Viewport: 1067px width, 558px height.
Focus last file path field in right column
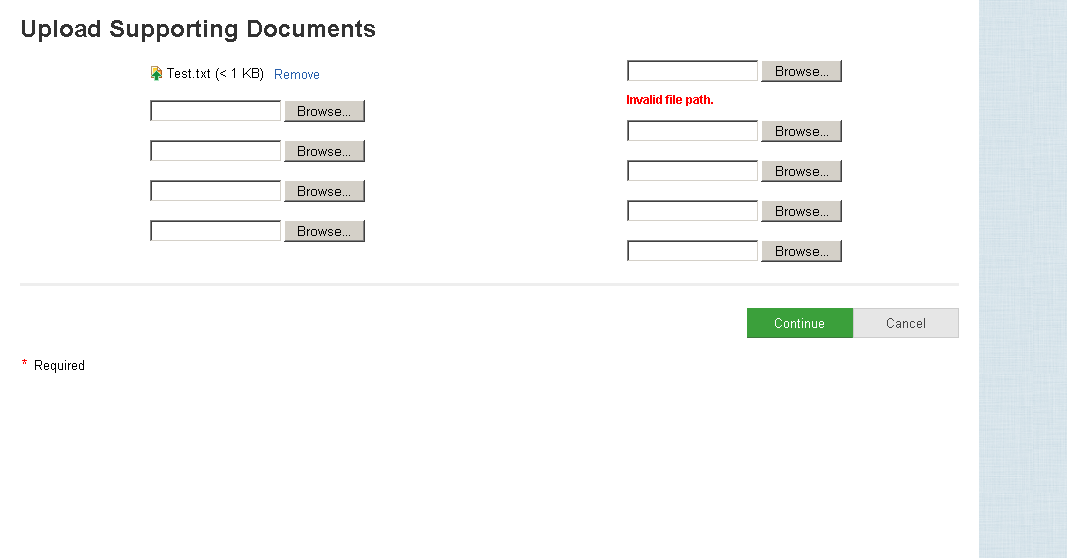pyautogui.click(x=693, y=251)
